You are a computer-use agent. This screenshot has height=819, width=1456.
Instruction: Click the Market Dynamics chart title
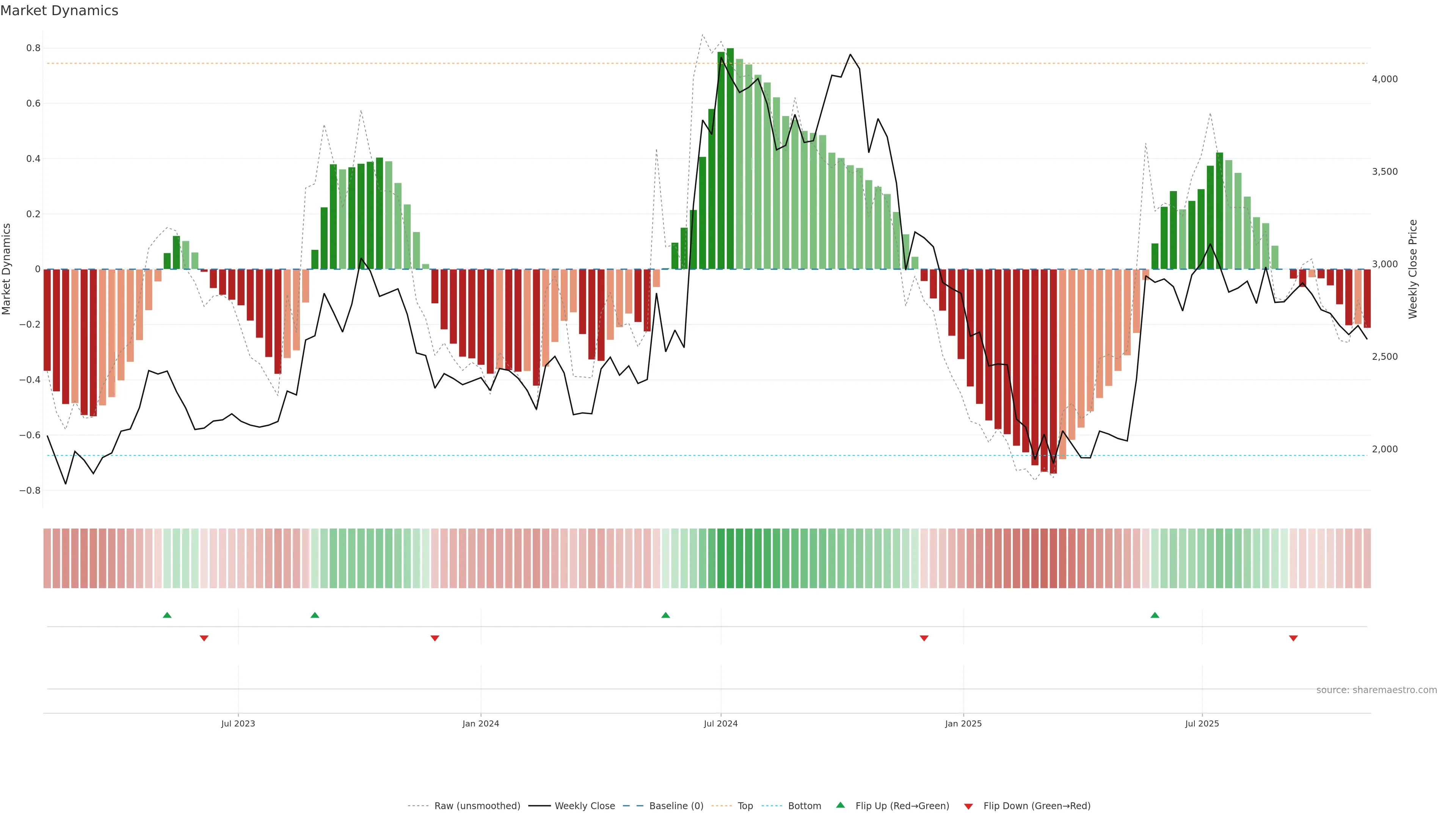coord(60,11)
